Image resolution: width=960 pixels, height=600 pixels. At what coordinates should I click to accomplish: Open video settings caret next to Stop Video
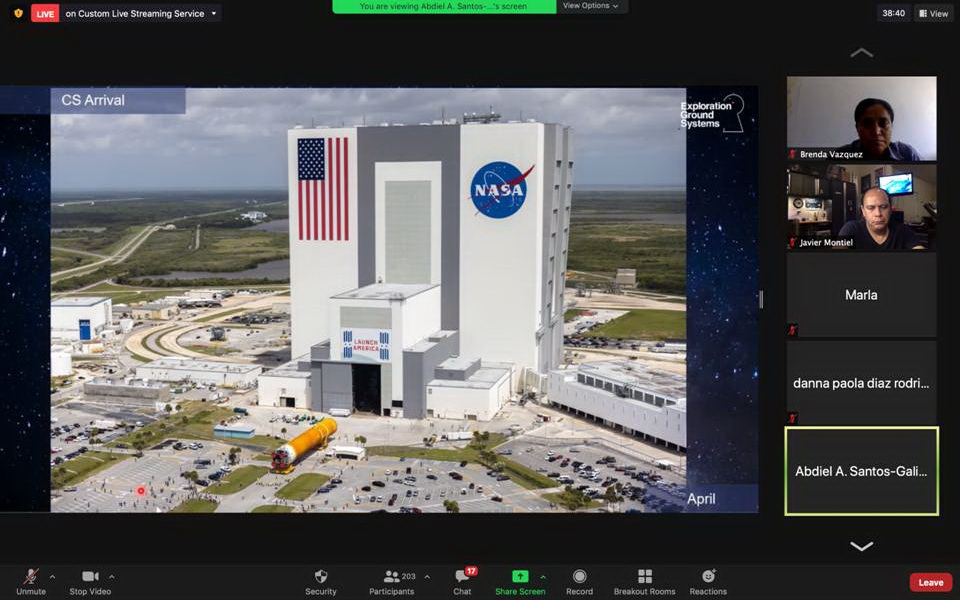coord(113,575)
